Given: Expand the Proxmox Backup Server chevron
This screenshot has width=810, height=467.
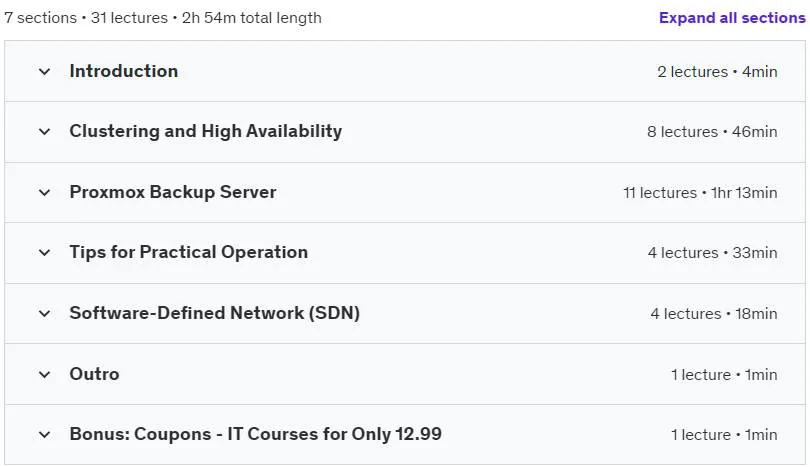Looking at the screenshot, I should click(44, 193).
